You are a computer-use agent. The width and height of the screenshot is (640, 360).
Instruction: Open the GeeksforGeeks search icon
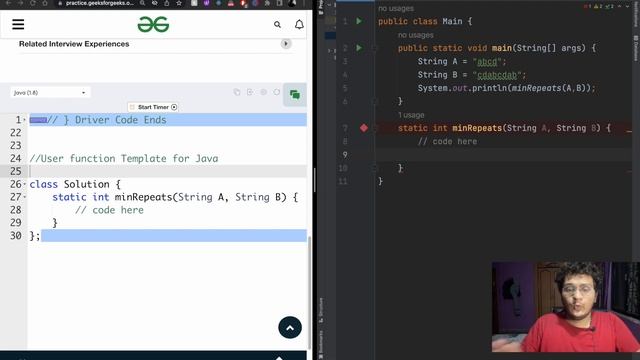[x=278, y=24]
